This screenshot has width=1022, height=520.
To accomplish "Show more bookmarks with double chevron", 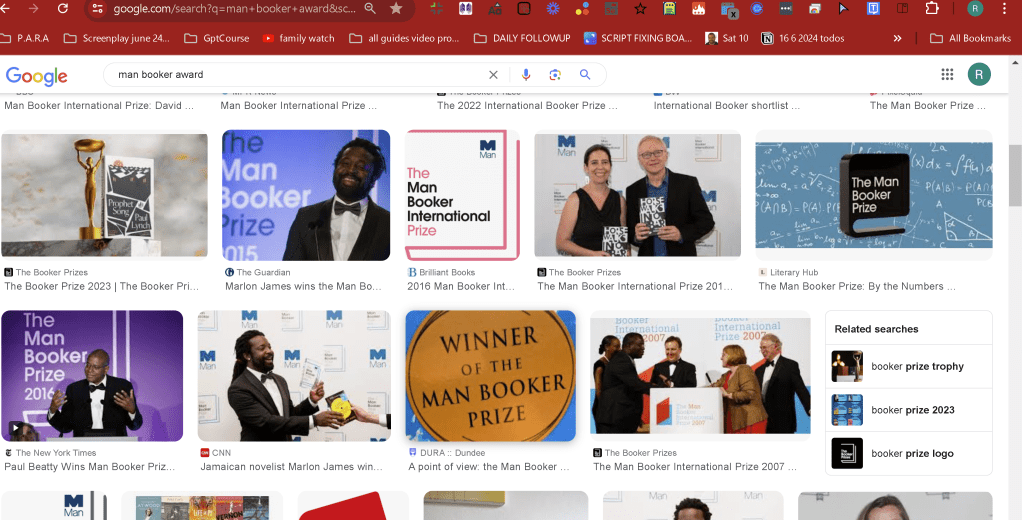I will coord(898,38).
